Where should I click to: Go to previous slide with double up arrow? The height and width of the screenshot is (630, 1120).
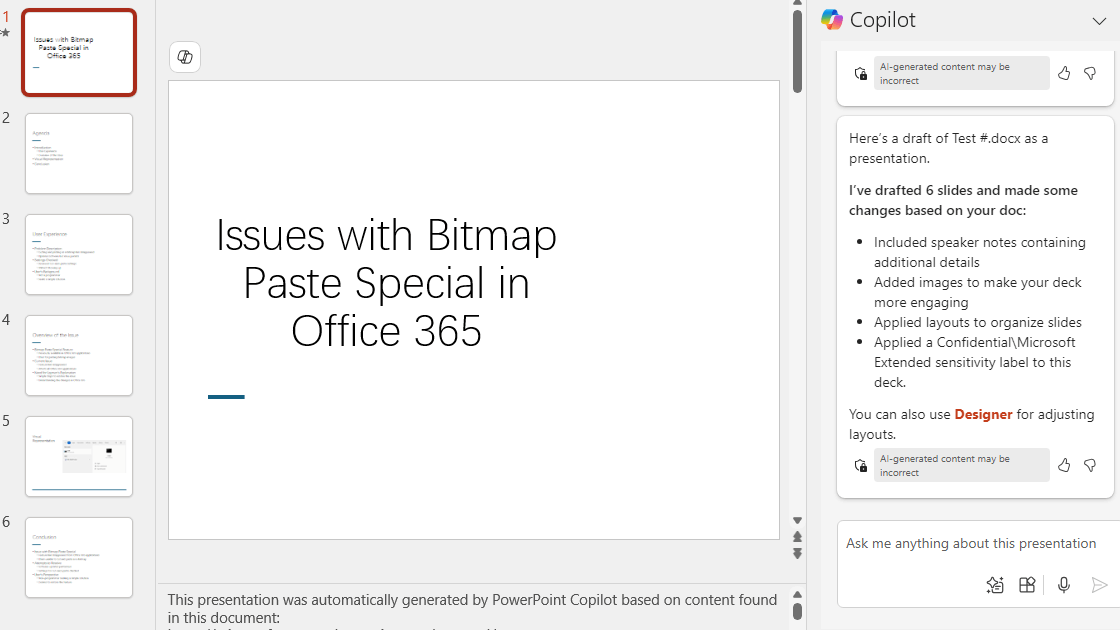coord(797,537)
